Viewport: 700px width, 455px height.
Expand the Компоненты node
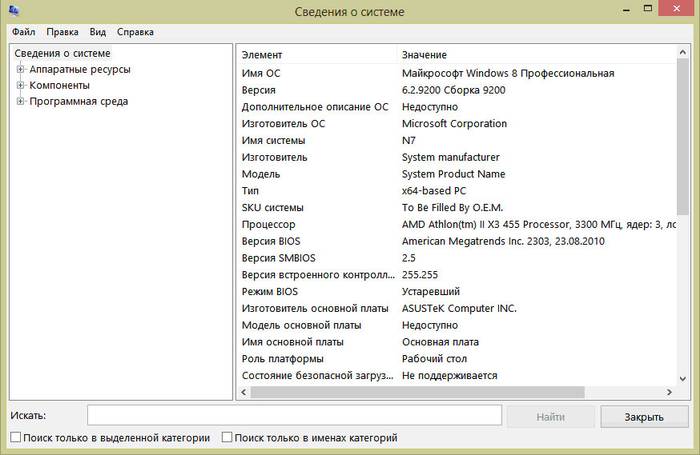tap(20, 85)
